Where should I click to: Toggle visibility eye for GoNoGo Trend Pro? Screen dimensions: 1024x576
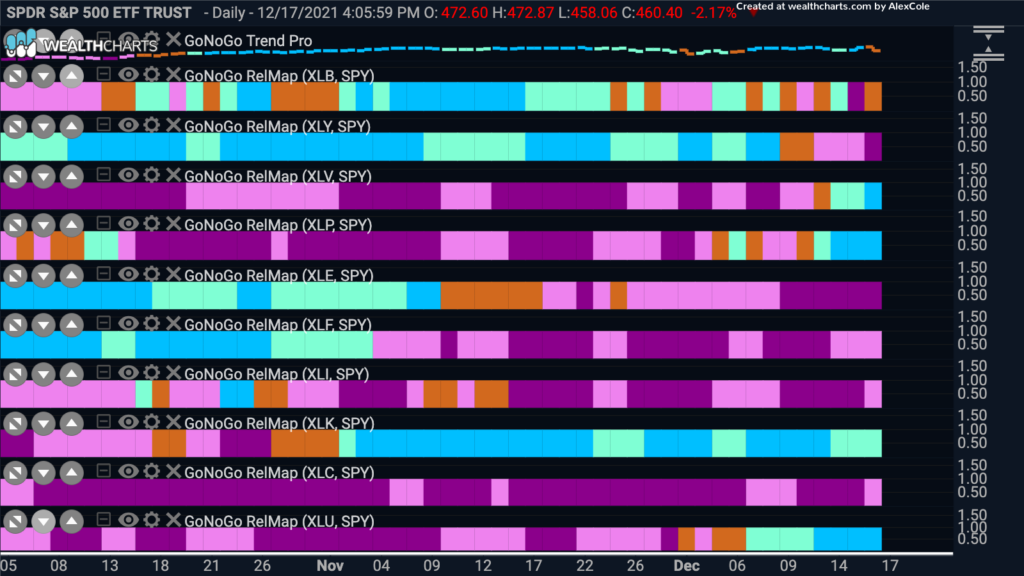[x=128, y=39]
